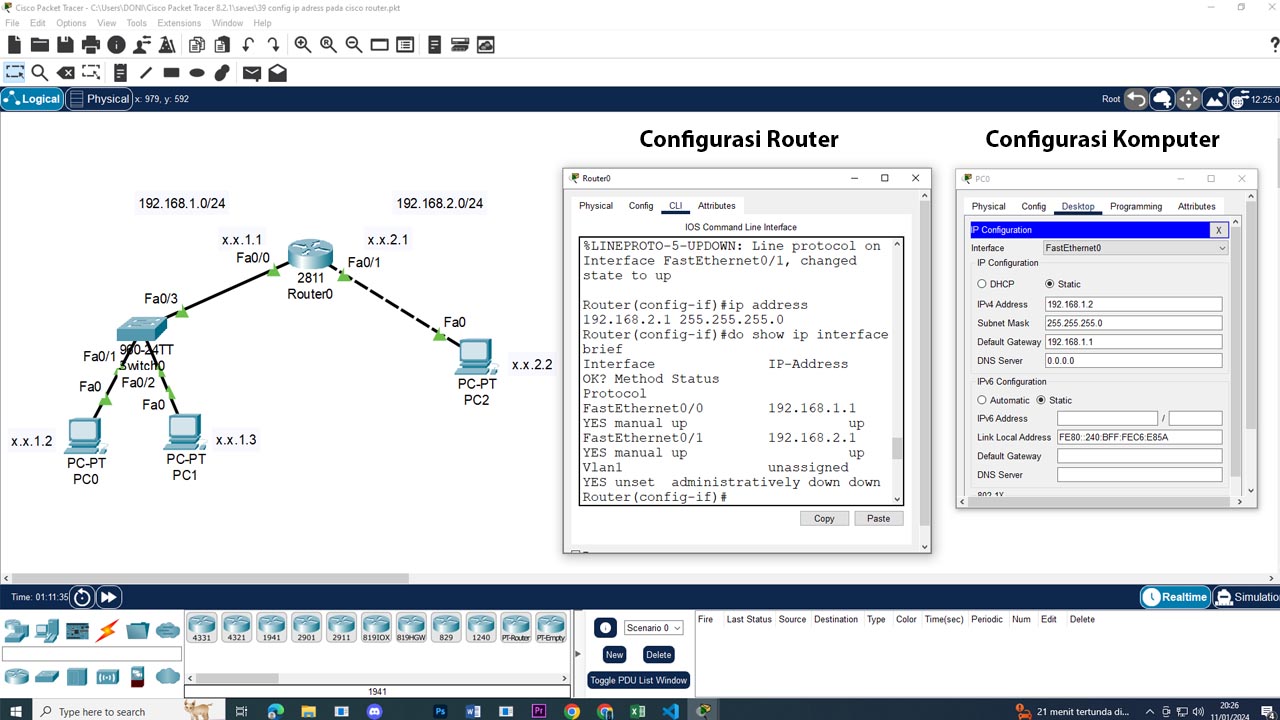1280x720 pixels.
Task: Add a note with the Place Note tool
Action: click(120, 72)
